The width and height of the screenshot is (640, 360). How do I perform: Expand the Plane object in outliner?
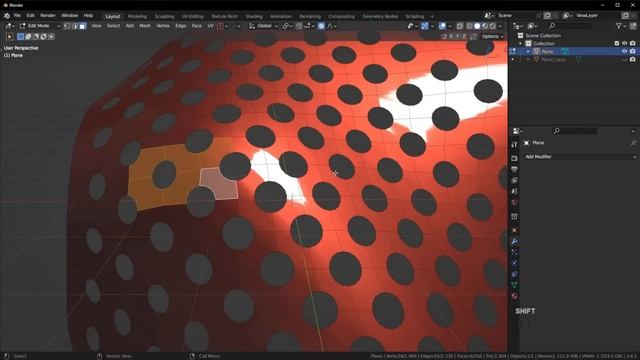(528, 51)
